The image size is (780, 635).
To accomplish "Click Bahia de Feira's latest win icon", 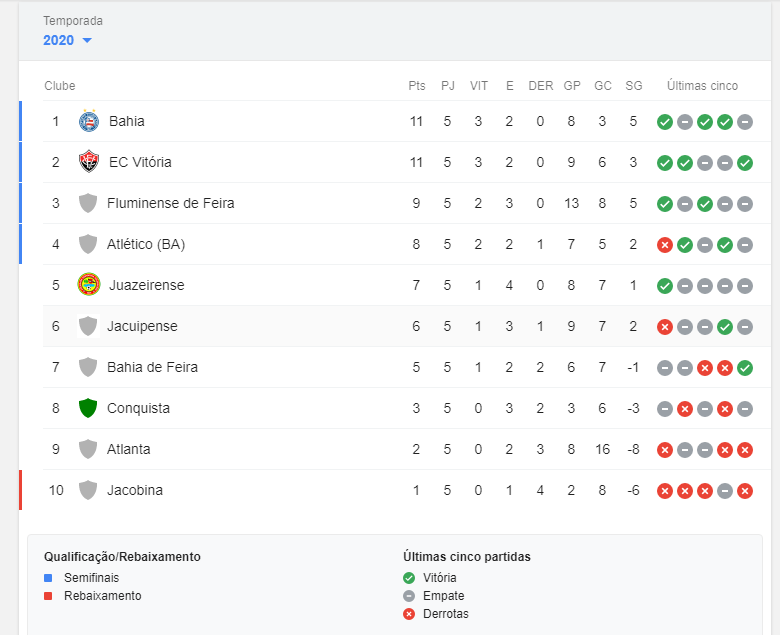I will coord(745,368).
